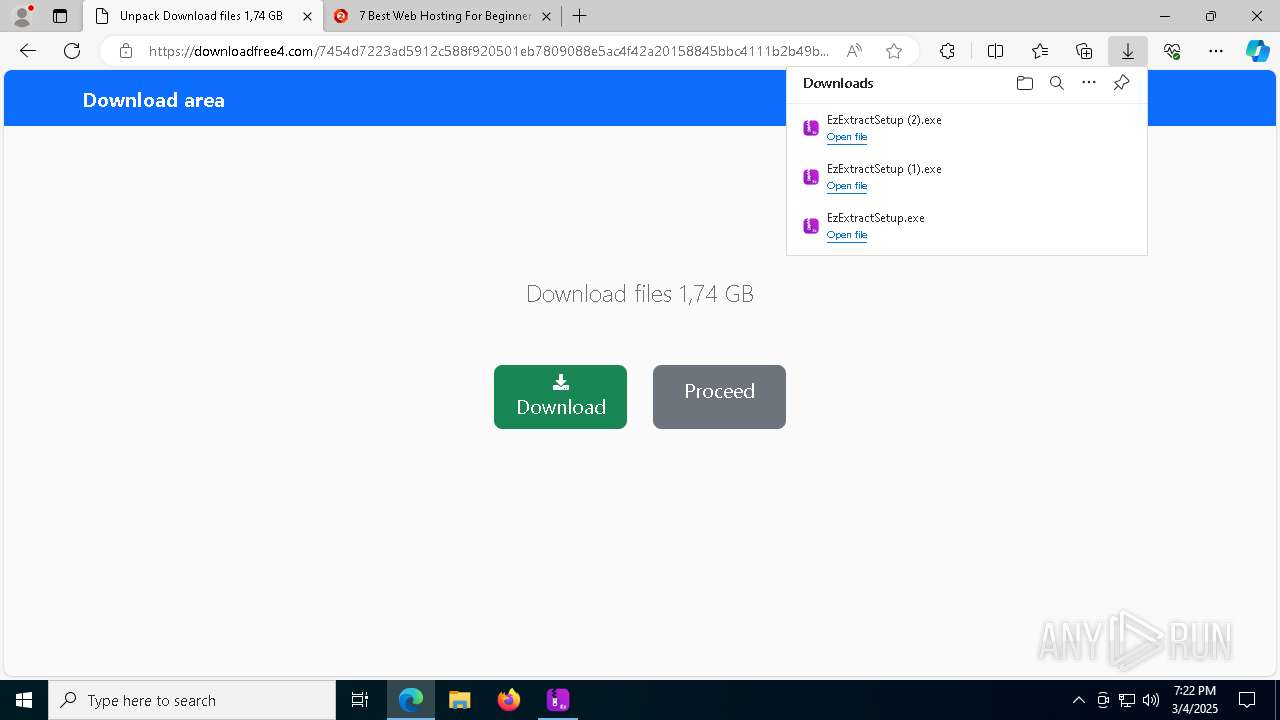This screenshot has height=720, width=1280.
Task: Open downloads folder icon in Downloads panel
Action: (1024, 83)
